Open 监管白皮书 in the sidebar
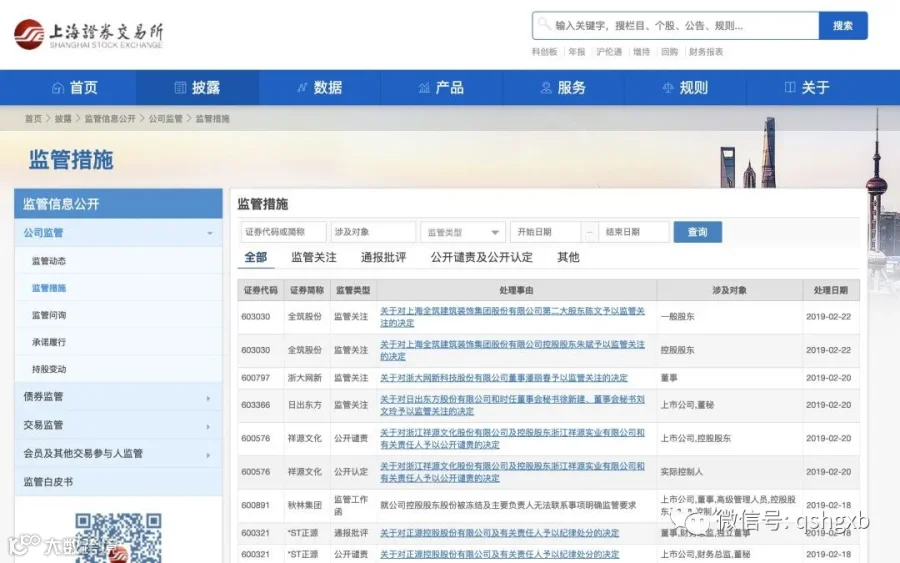Viewport: 900px width, 563px height. (118, 482)
